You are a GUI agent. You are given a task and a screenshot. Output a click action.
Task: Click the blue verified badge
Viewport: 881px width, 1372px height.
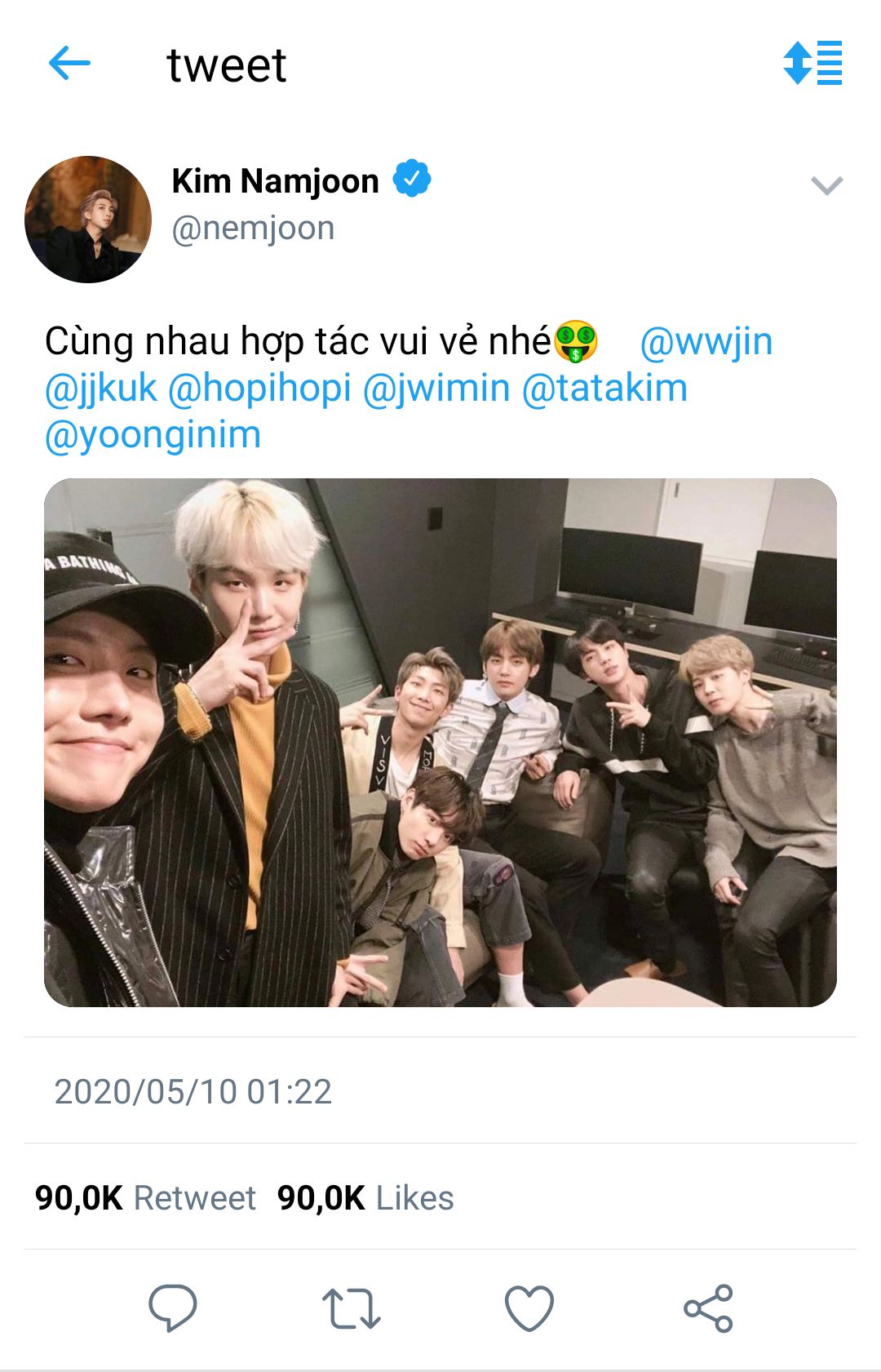(x=412, y=179)
